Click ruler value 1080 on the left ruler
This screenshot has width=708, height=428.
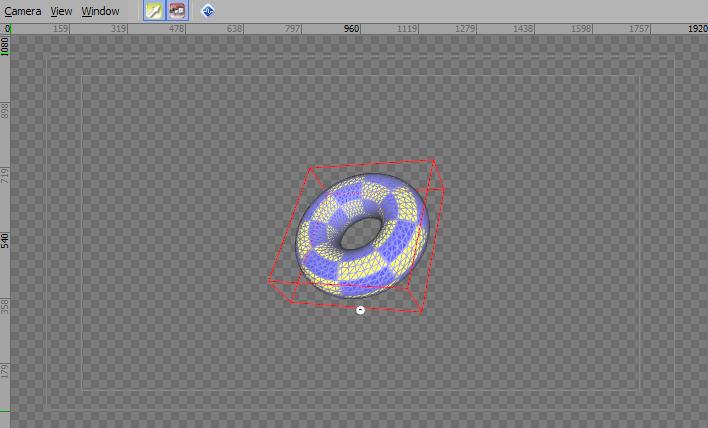click(5, 47)
